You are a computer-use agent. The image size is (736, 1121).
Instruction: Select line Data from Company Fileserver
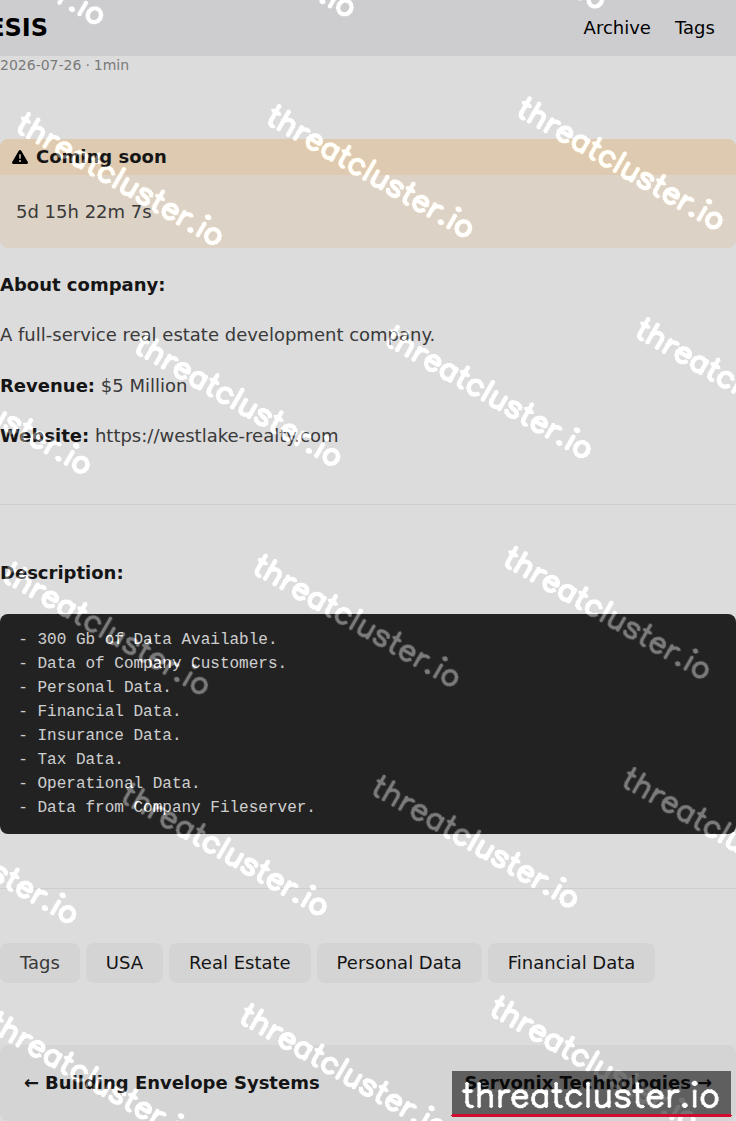pos(167,807)
